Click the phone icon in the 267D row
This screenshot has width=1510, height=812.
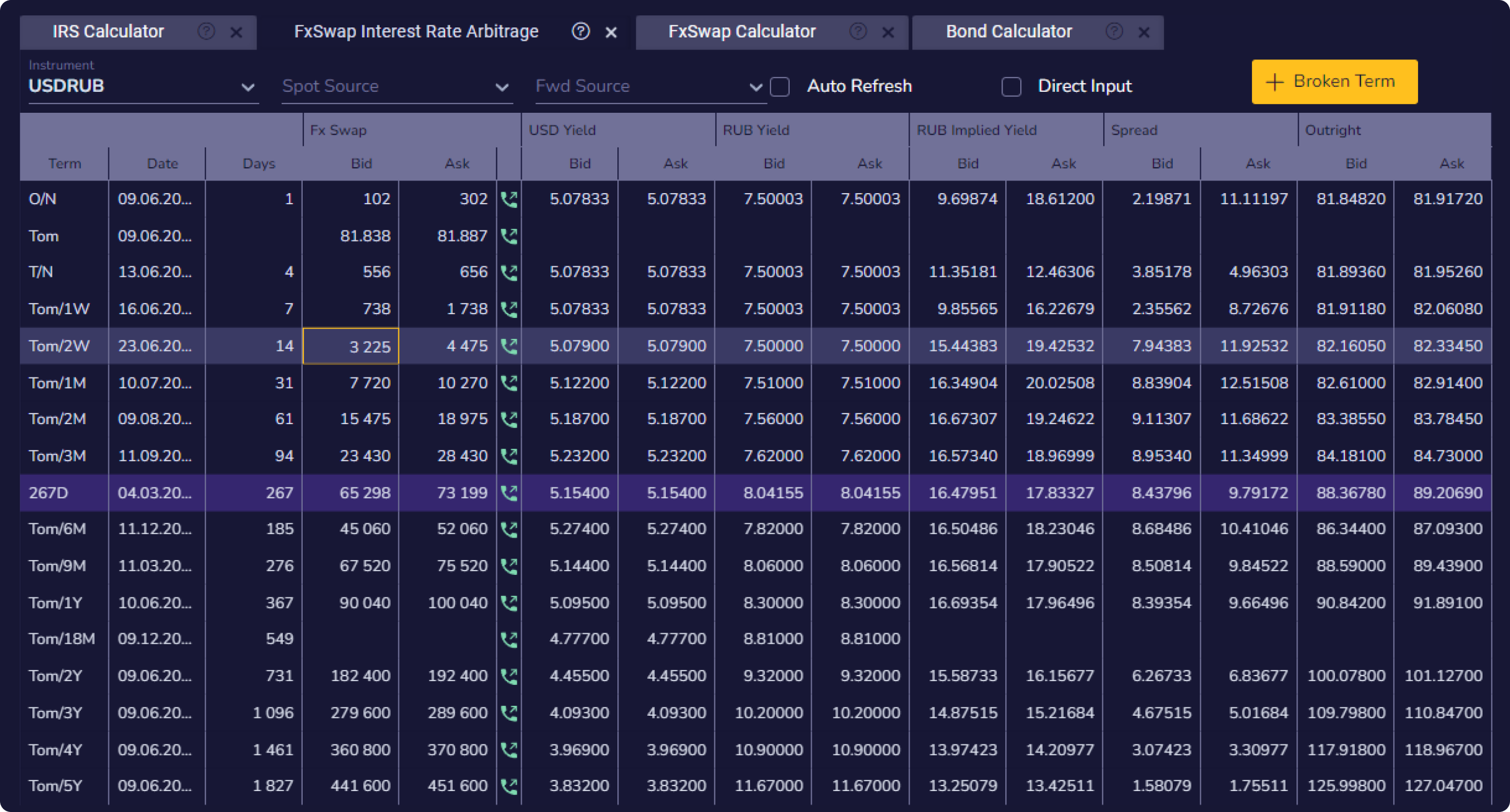[509, 493]
